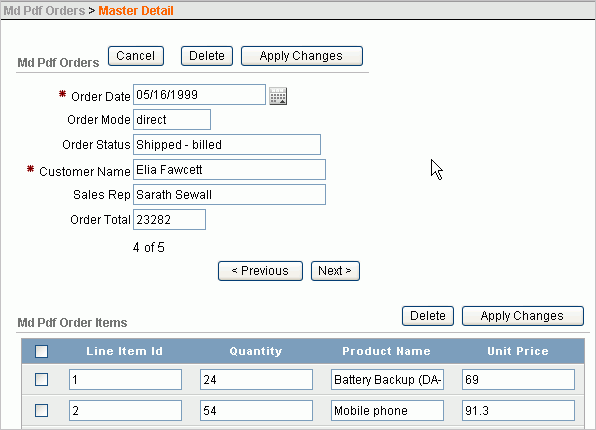This screenshot has width=596, height=430.
Task: Go to Md Pdf Orders breadcrumb
Action: point(44,11)
